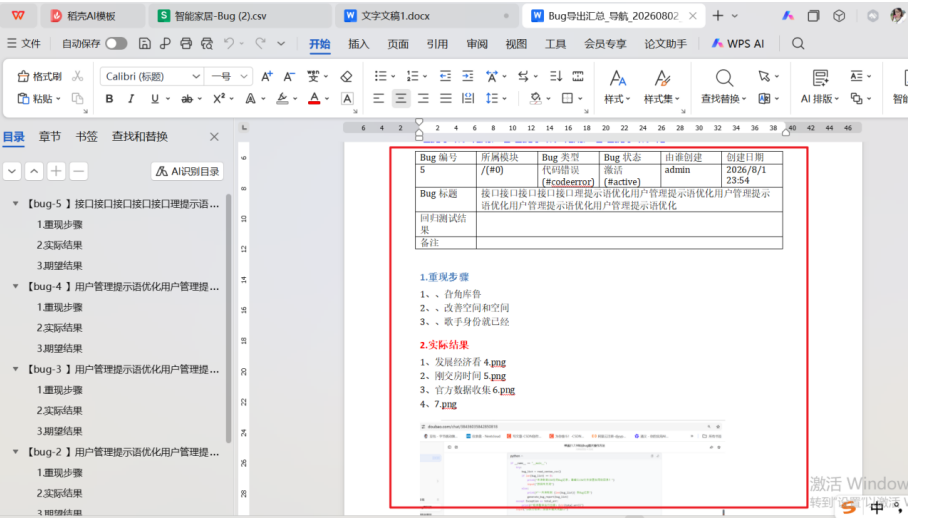Click the align right icon
Viewport: 943px width, 532px height.
tap(423, 99)
